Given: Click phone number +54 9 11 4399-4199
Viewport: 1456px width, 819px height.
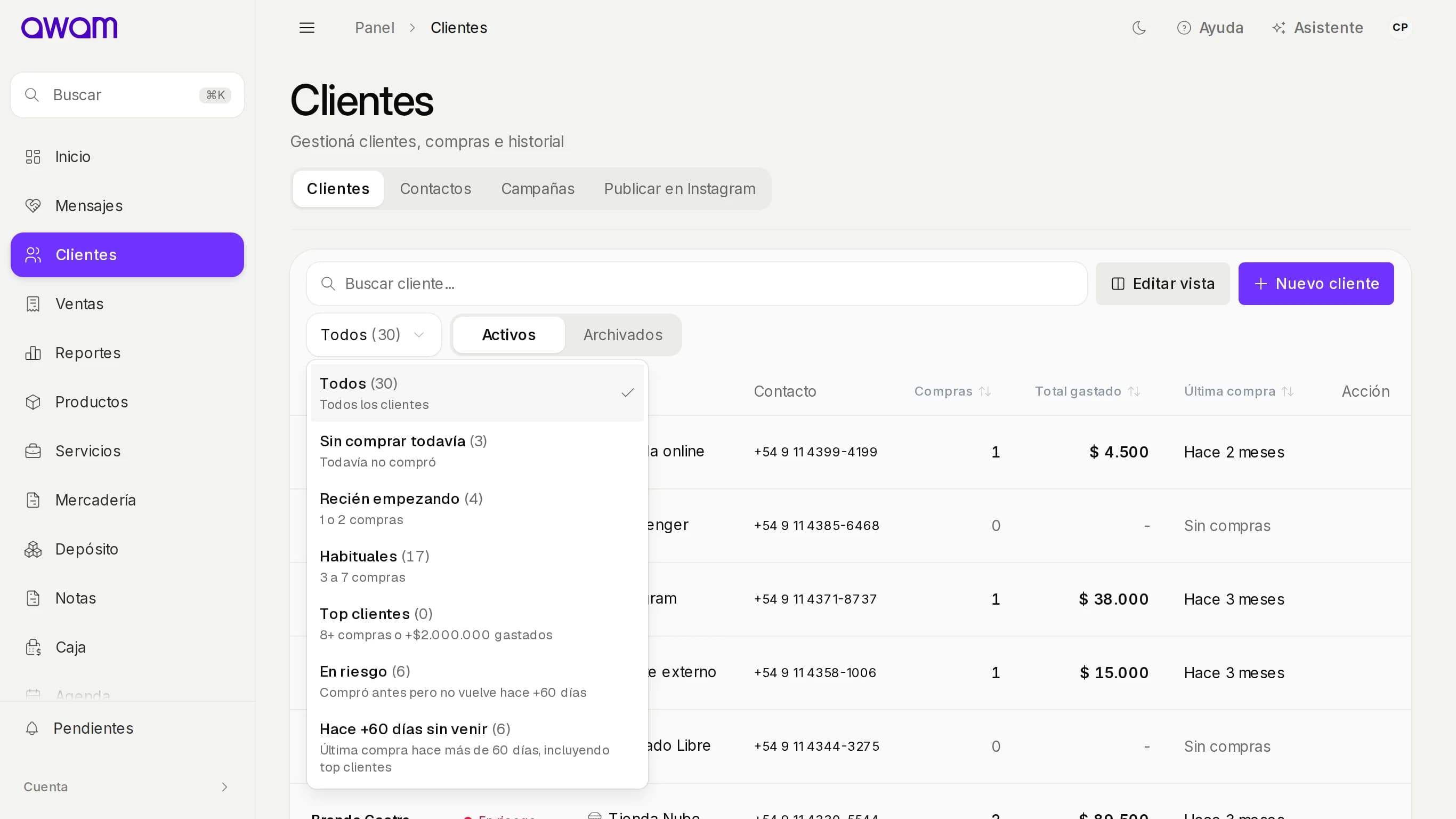Looking at the screenshot, I should pos(815,452).
